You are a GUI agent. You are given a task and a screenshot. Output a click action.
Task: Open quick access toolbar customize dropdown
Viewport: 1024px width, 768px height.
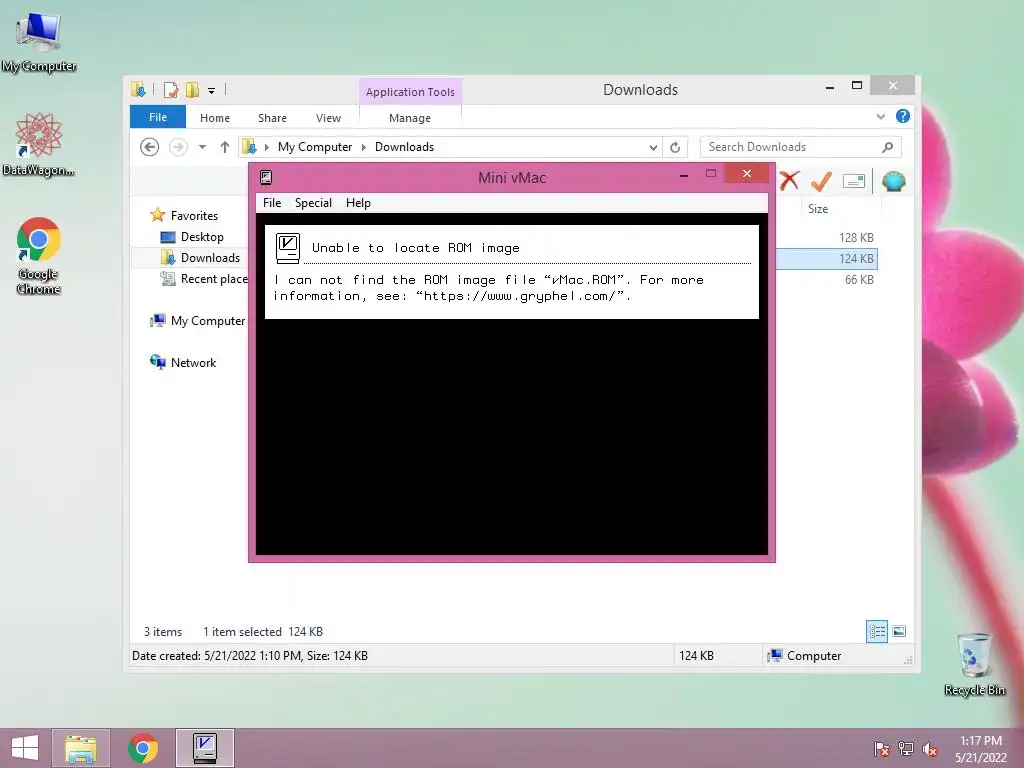click(212, 91)
